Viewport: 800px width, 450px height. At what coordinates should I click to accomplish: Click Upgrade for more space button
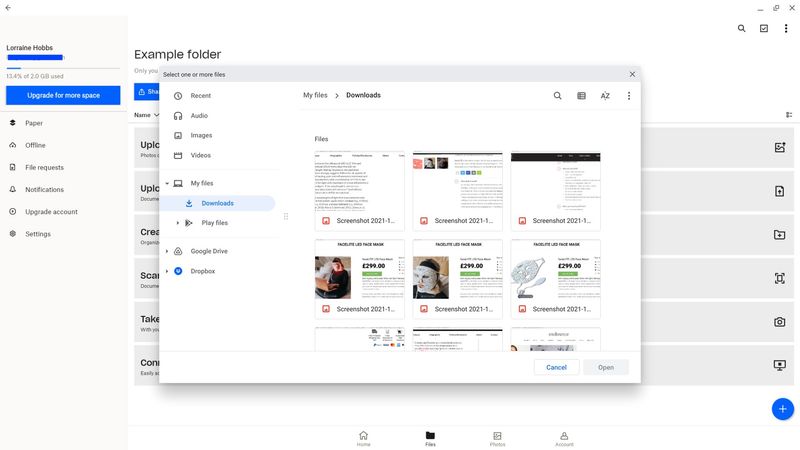tap(63, 95)
